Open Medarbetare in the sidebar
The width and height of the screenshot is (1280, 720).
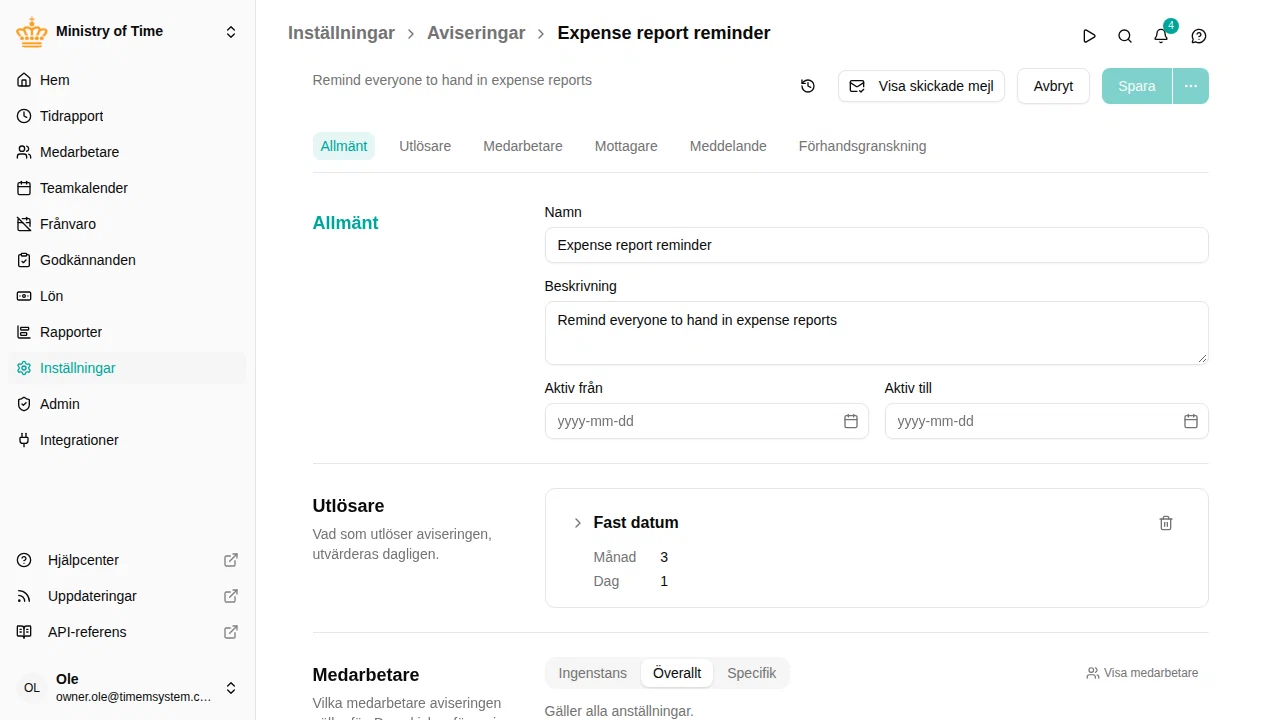(x=127, y=152)
